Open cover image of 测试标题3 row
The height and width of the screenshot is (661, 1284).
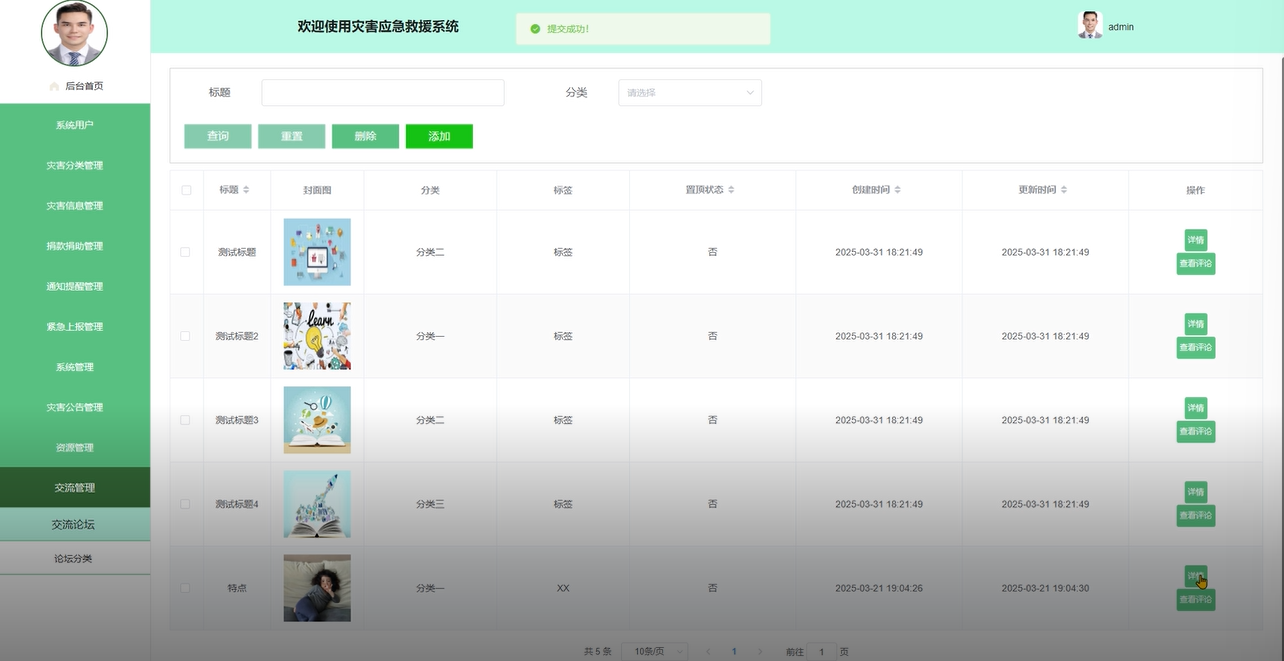(317, 420)
